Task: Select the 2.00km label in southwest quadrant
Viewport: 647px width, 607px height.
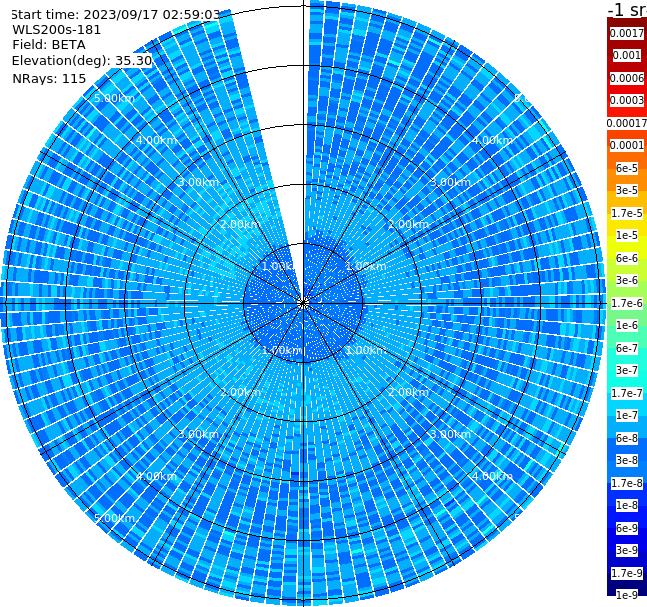Action: coord(241,392)
